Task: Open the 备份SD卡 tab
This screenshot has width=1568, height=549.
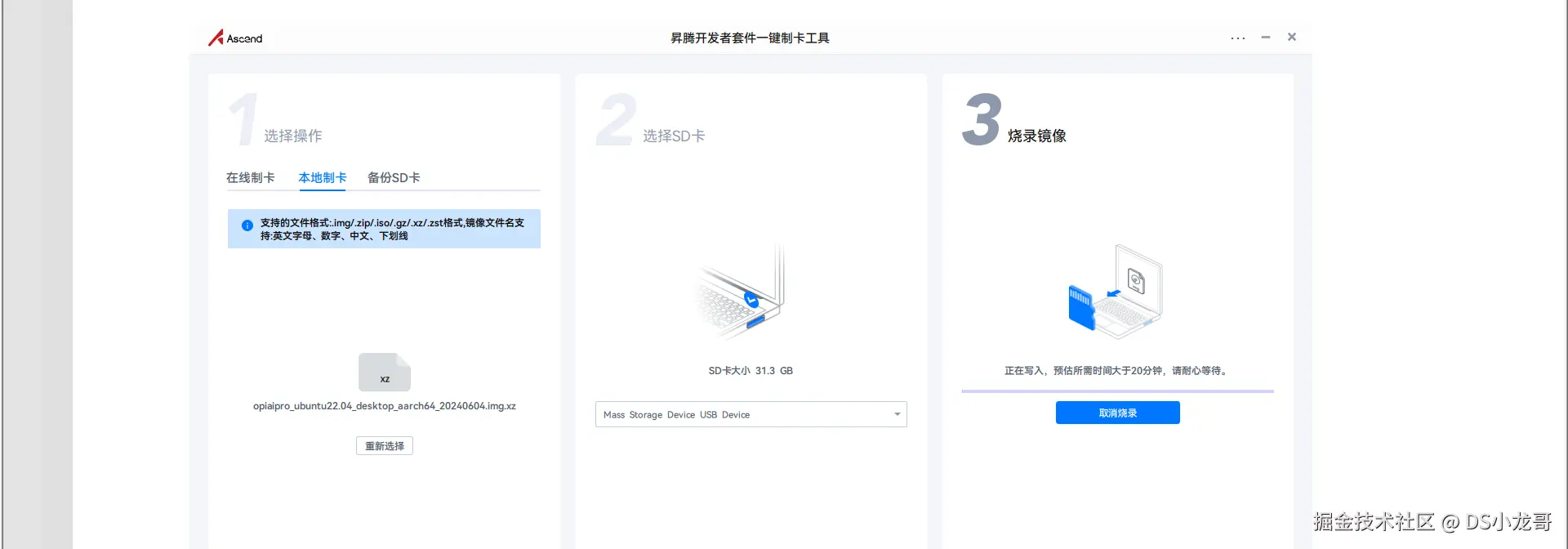Action: 394,177
